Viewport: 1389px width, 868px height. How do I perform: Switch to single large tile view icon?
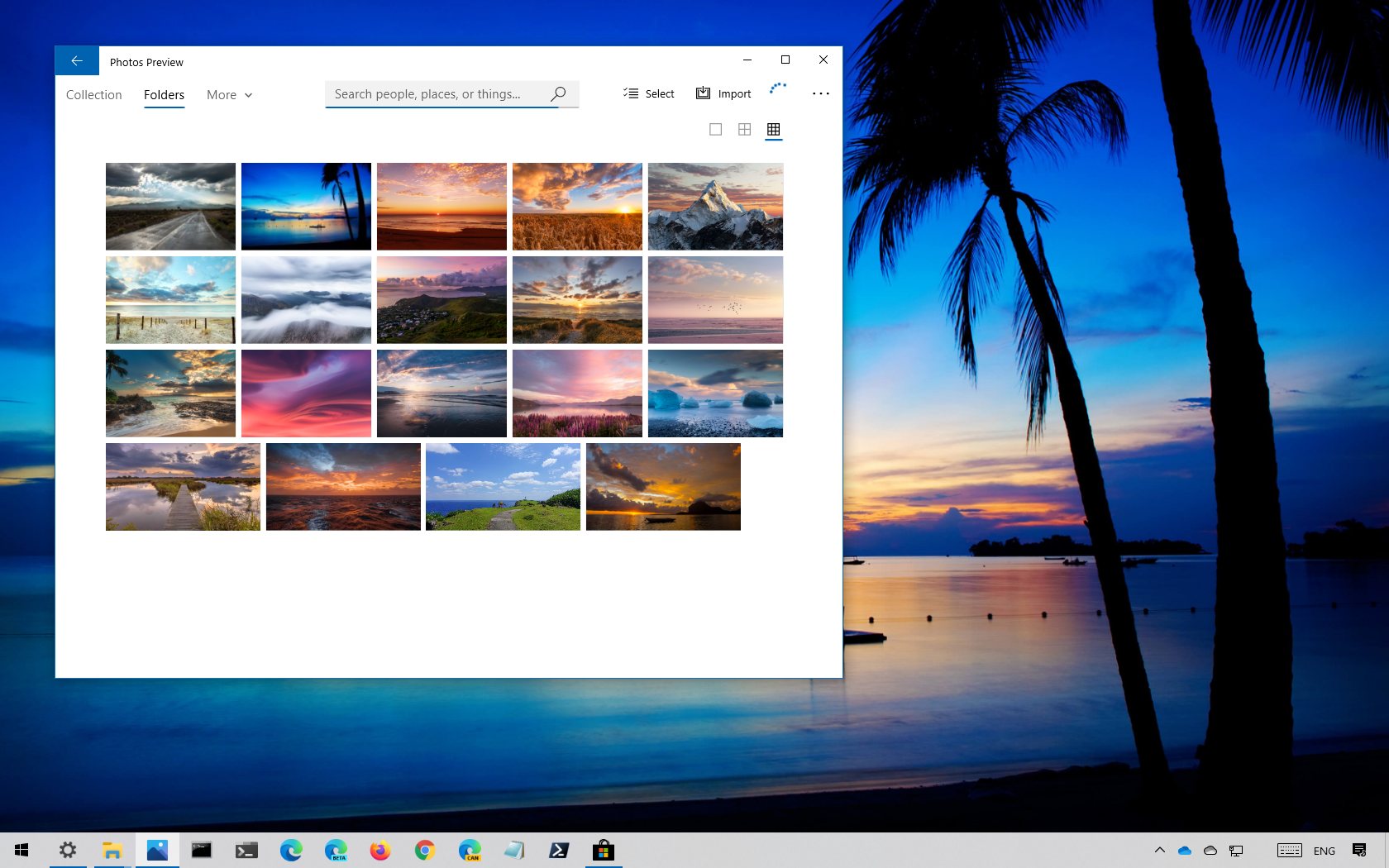coord(714,129)
